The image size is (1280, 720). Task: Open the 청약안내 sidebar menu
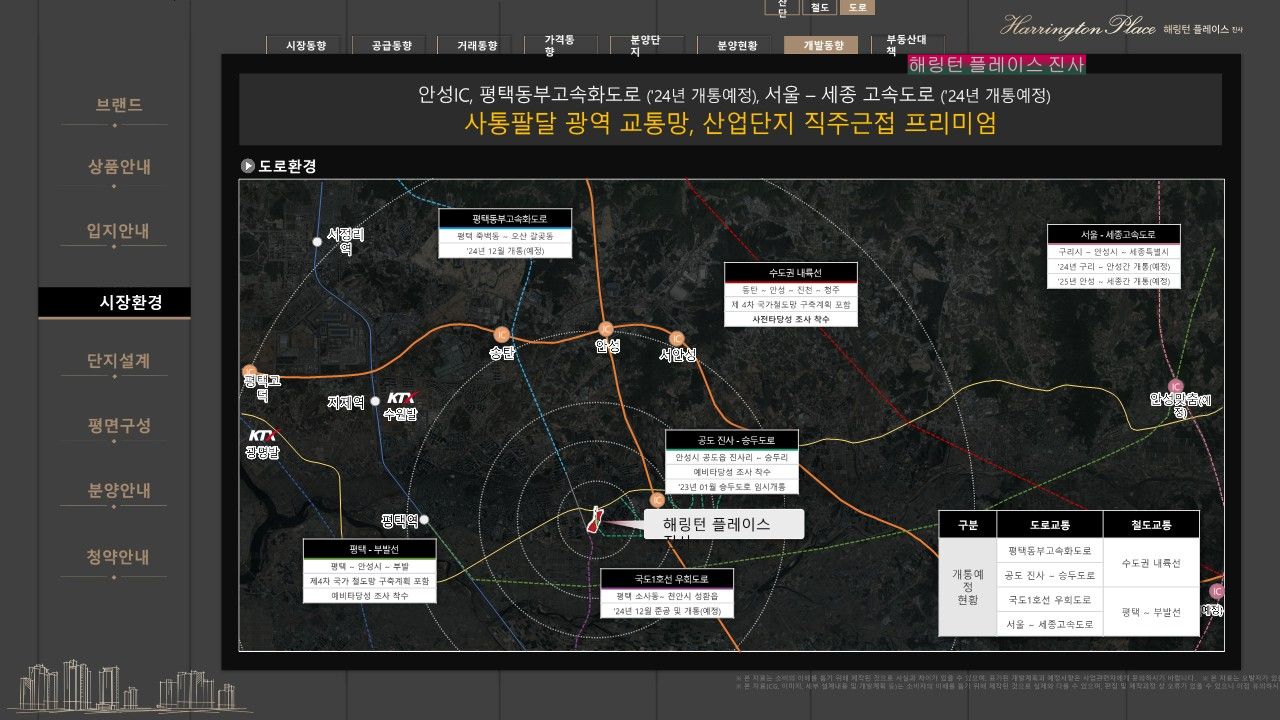coord(119,557)
